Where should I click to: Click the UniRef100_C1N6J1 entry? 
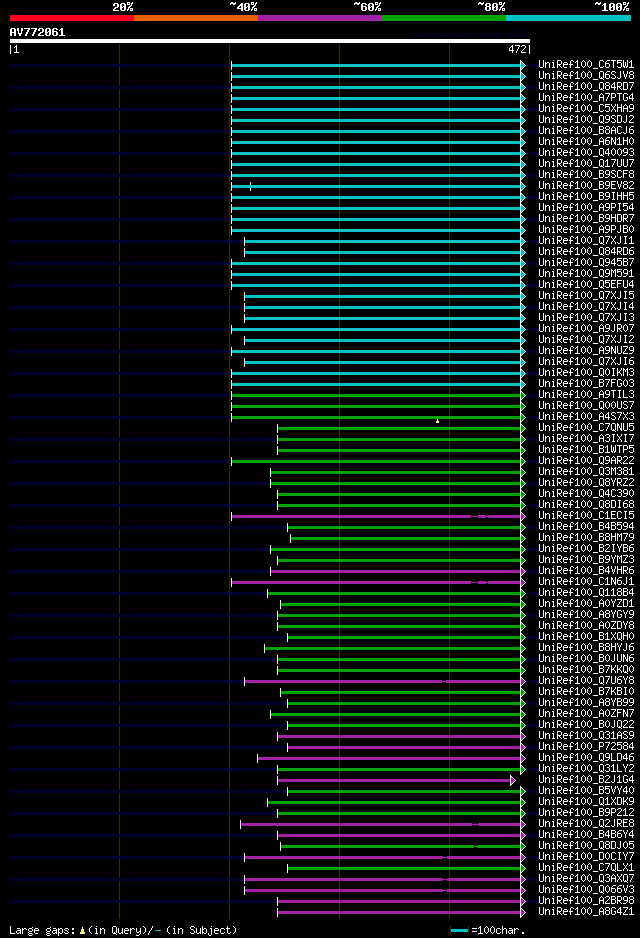(586, 581)
